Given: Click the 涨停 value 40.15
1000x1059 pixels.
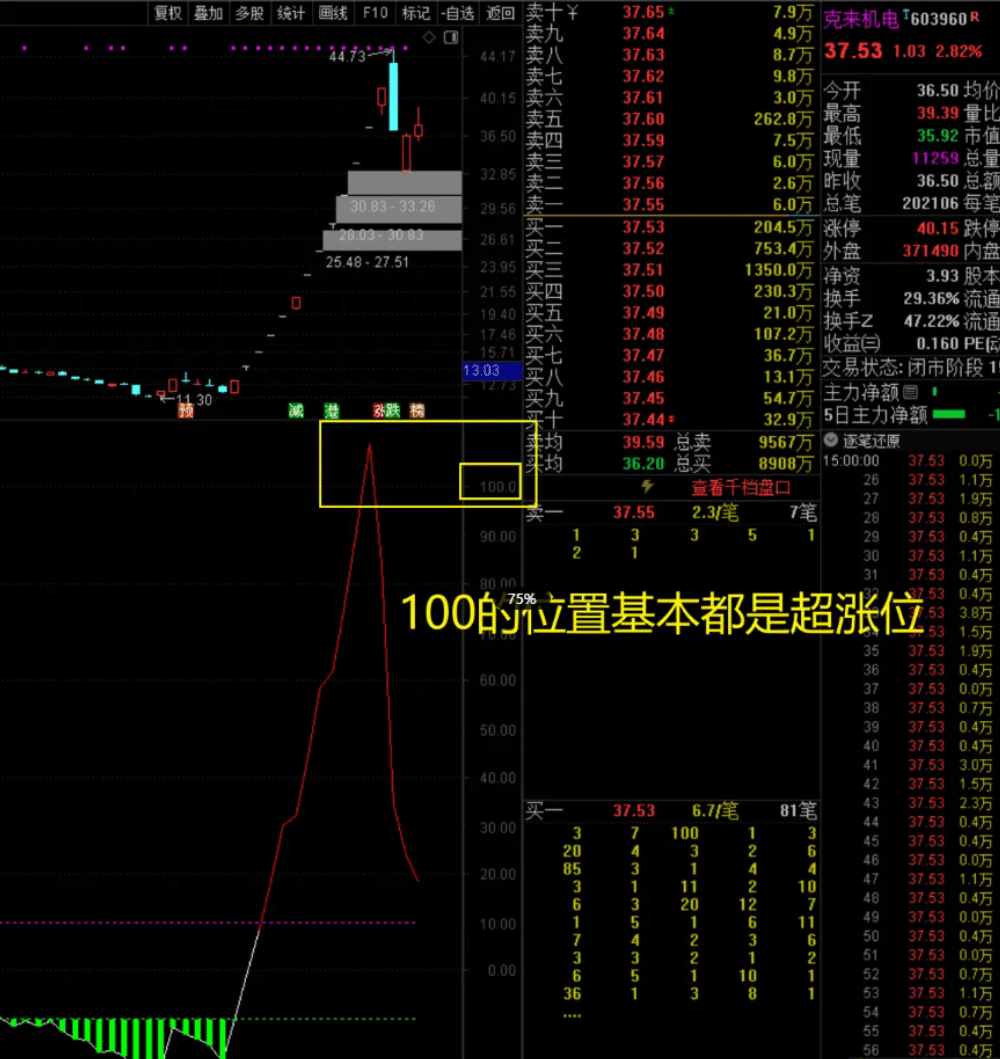Looking at the screenshot, I should pyautogui.click(x=937, y=228).
